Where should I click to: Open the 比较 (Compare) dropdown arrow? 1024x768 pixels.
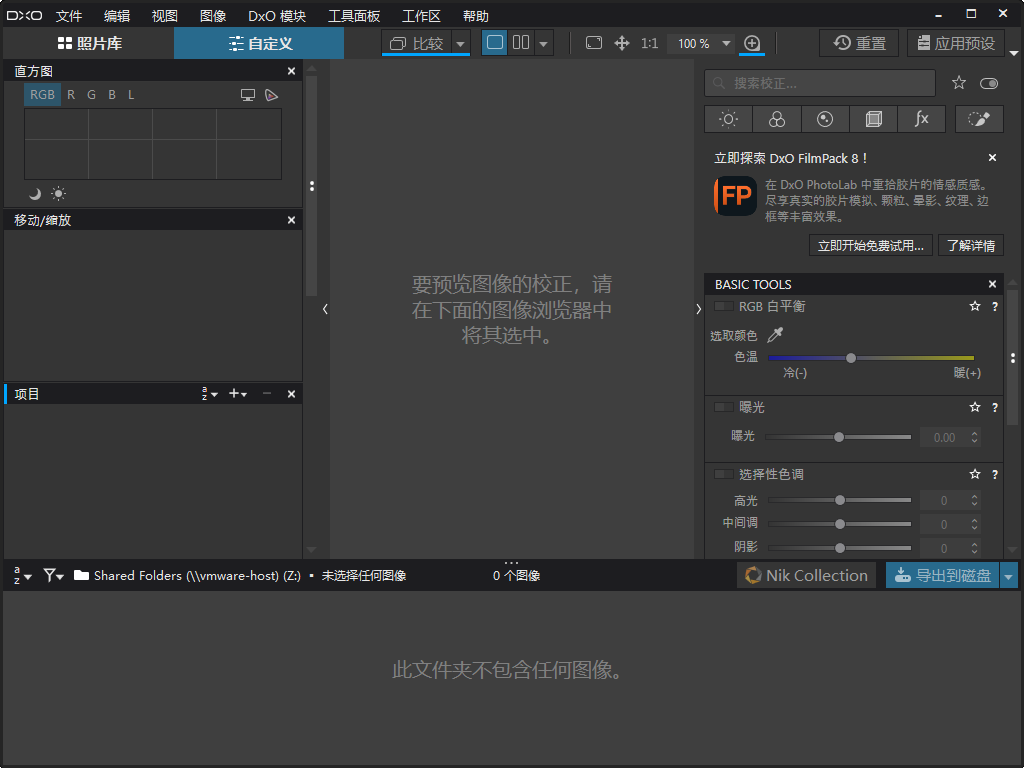(460, 43)
